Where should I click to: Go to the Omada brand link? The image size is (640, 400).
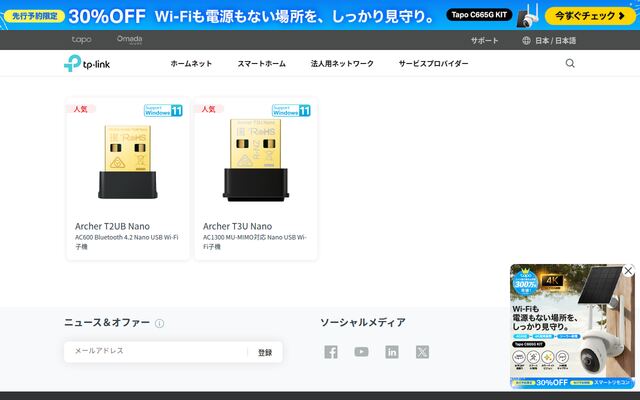point(129,40)
